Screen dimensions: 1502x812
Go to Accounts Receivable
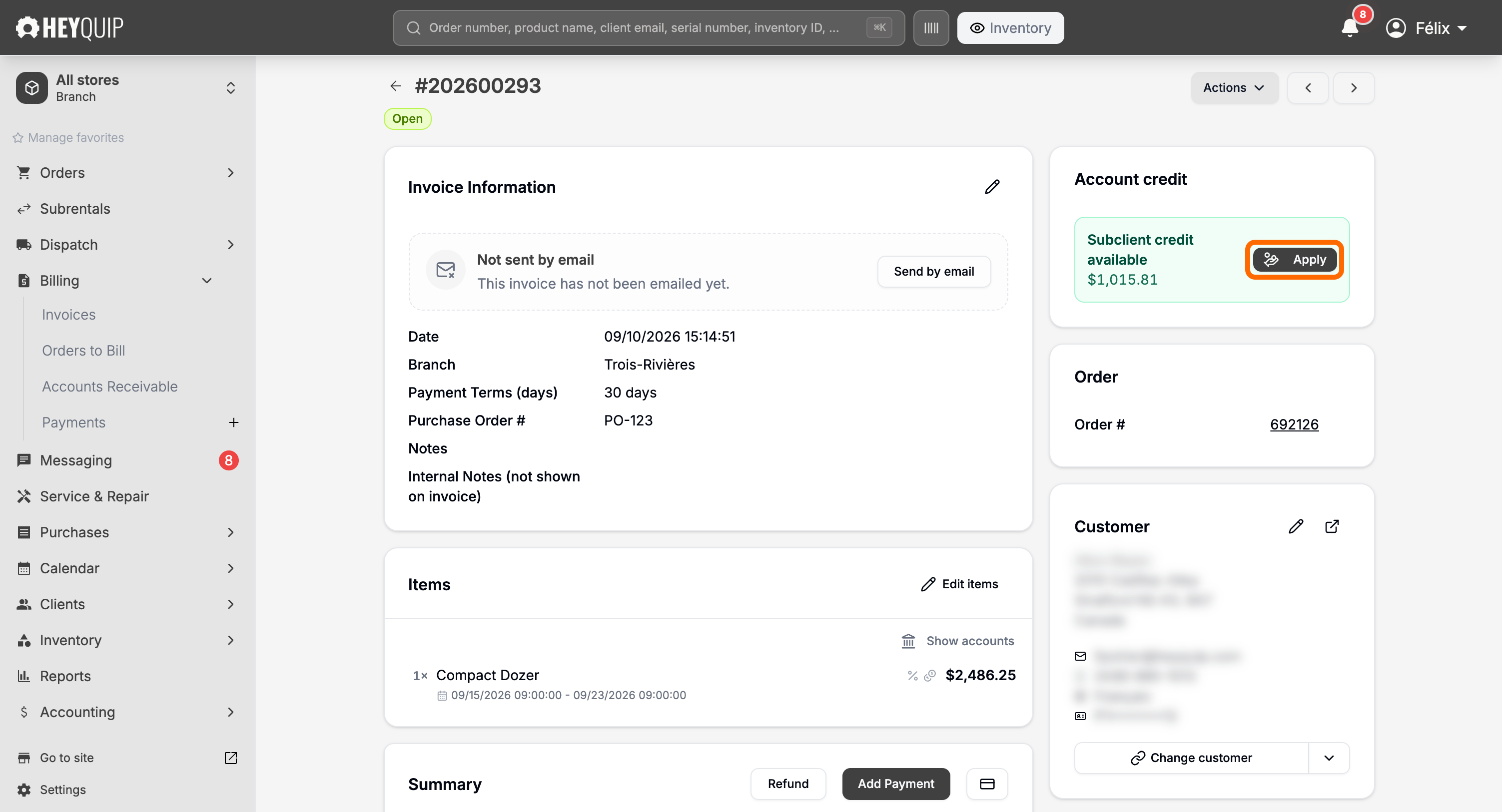point(109,387)
